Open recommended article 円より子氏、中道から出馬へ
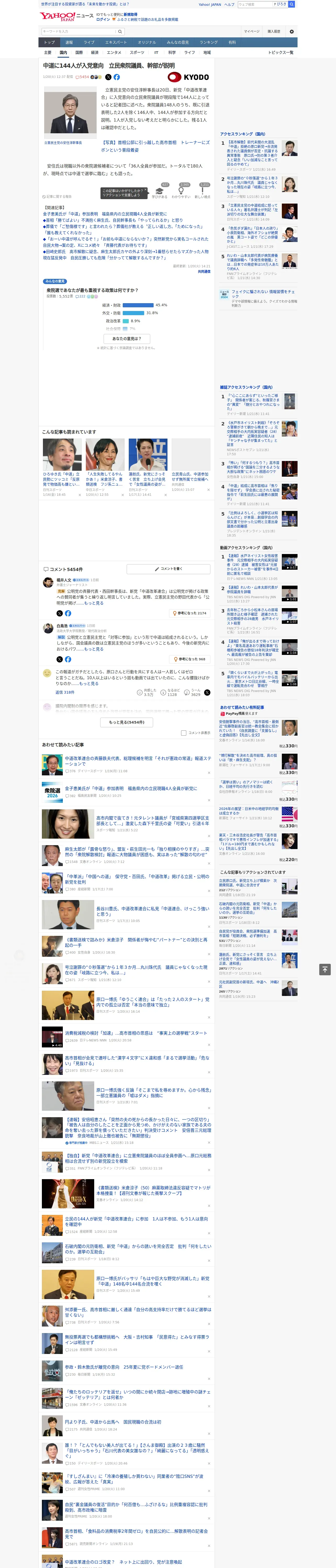 pos(113,1422)
